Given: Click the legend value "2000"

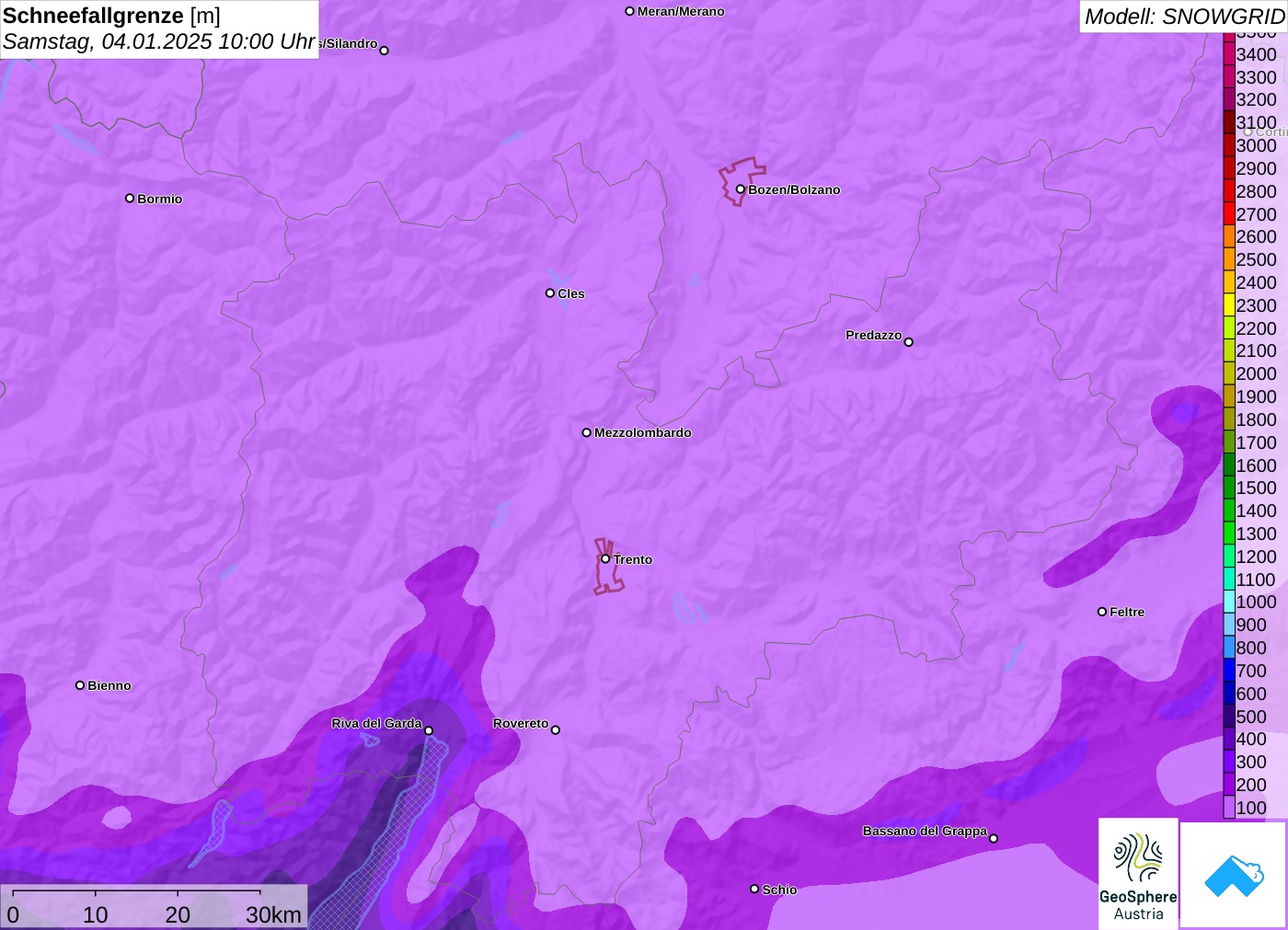Looking at the screenshot, I should 1257,373.
